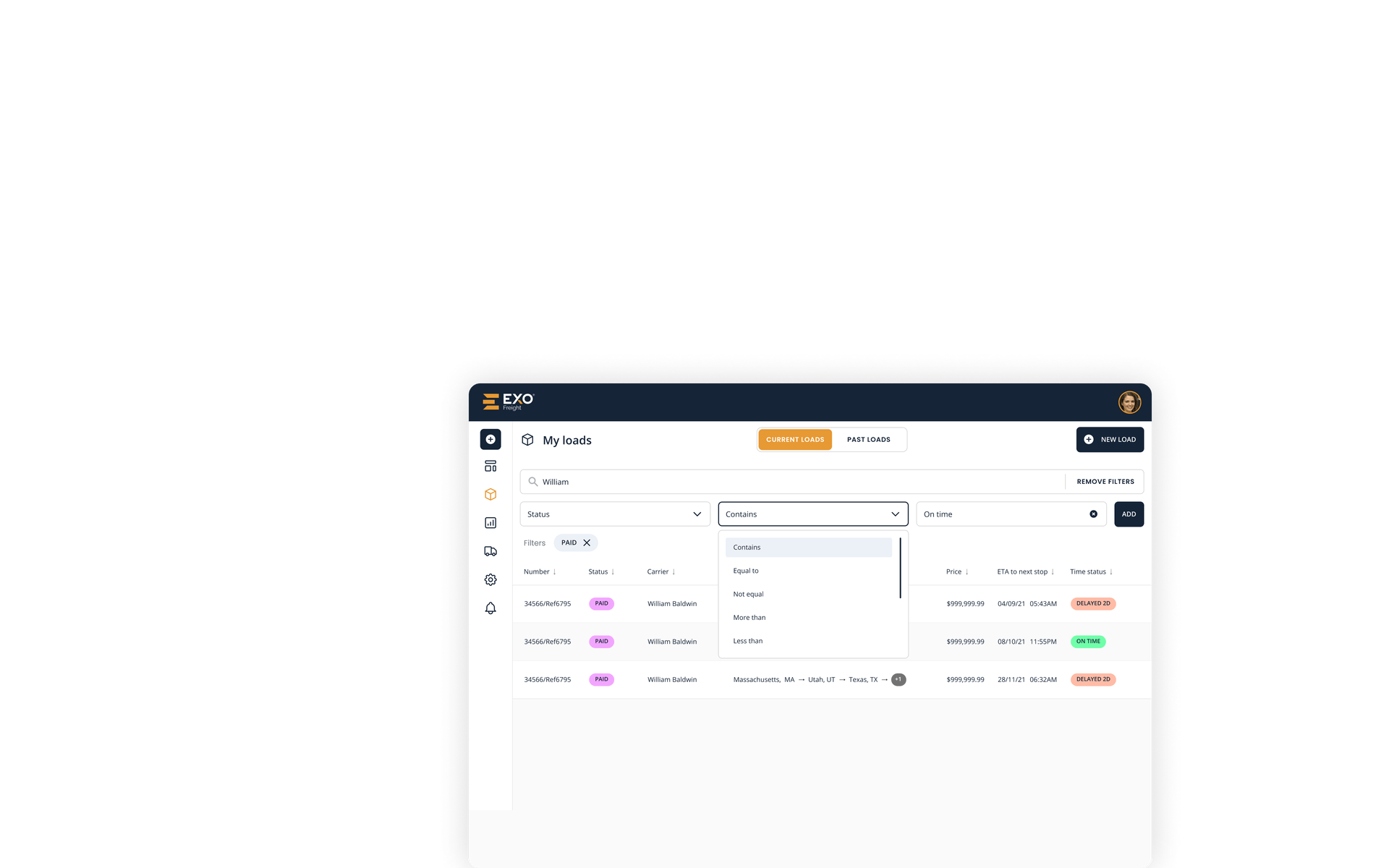Select the orange loads box icon
Screen dimensions: 1389x868
(490, 495)
